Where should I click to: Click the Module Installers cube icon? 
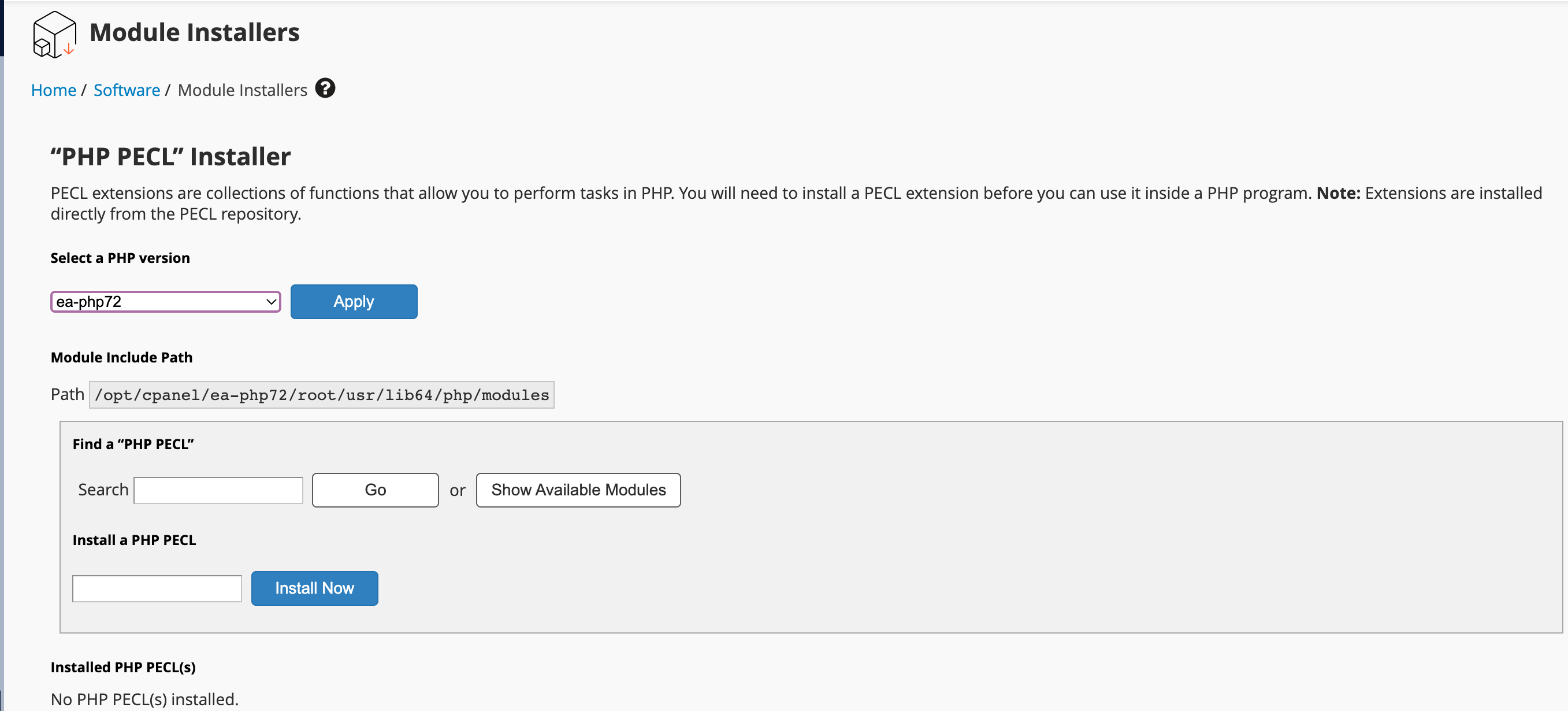point(54,34)
